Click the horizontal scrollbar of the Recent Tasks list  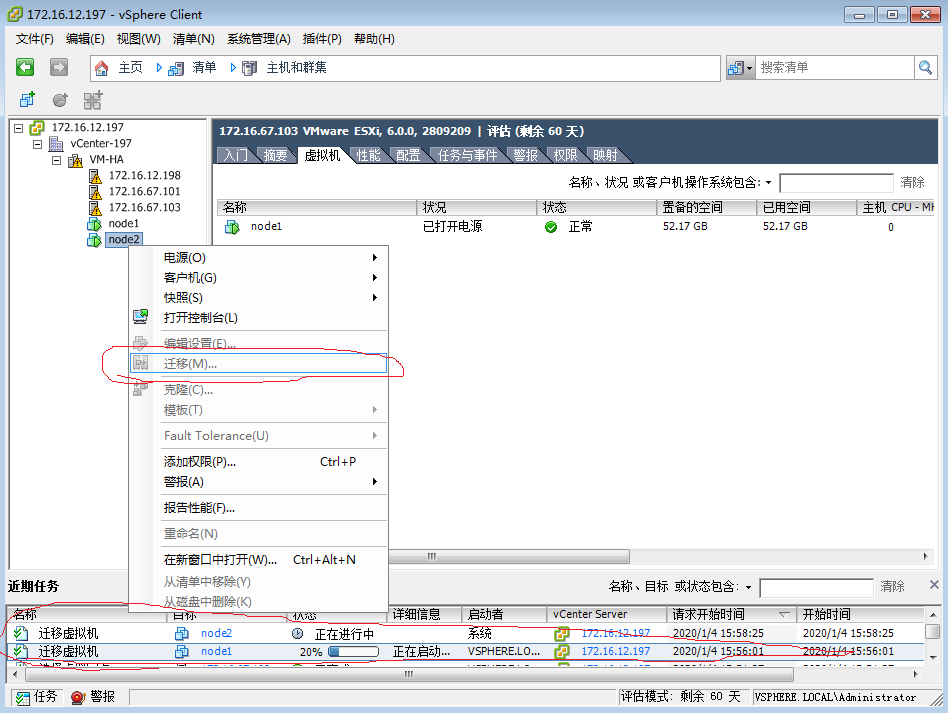[x=409, y=674]
